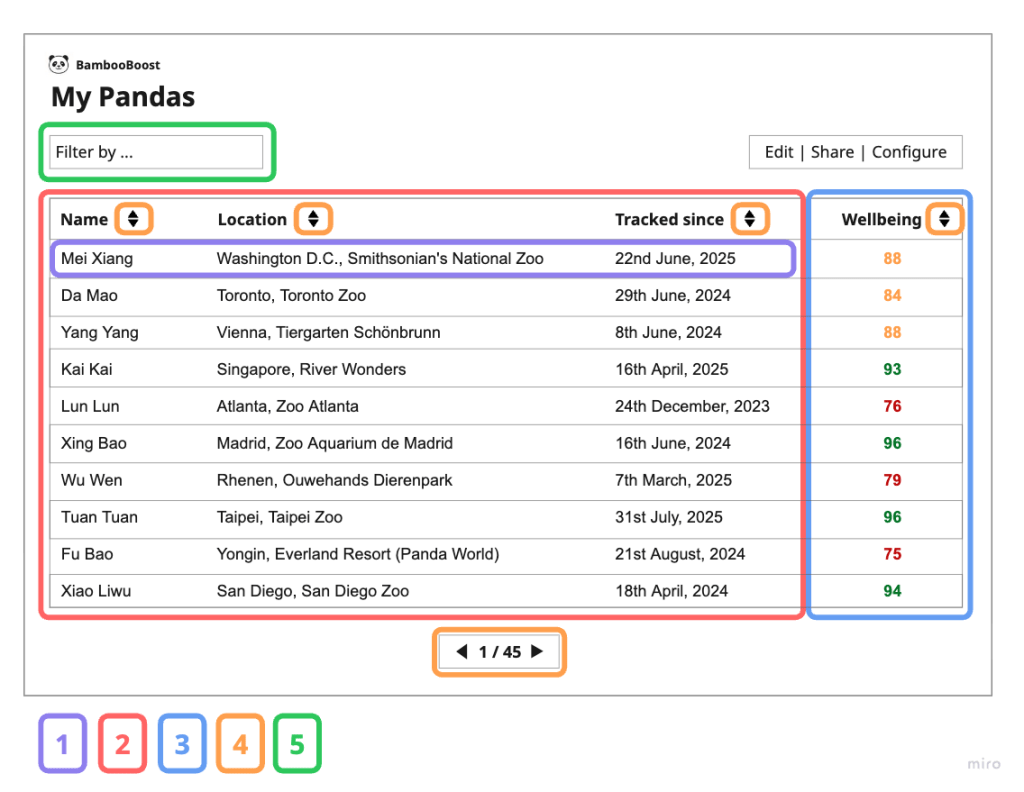The height and width of the screenshot is (792, 1024).
Task: Click the Share button
Action: [832, 152]
